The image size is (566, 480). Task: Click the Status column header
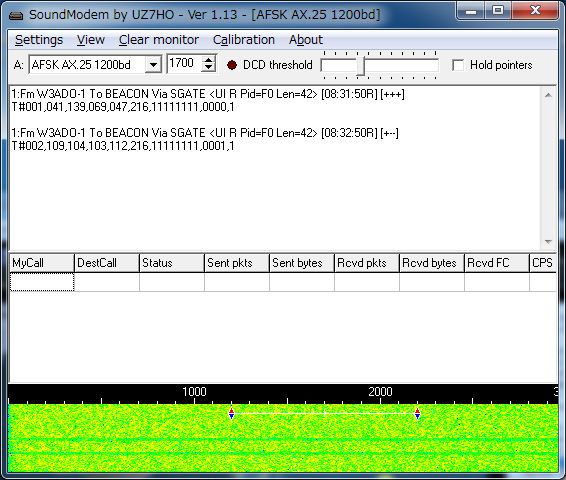(x=172, y=263)
